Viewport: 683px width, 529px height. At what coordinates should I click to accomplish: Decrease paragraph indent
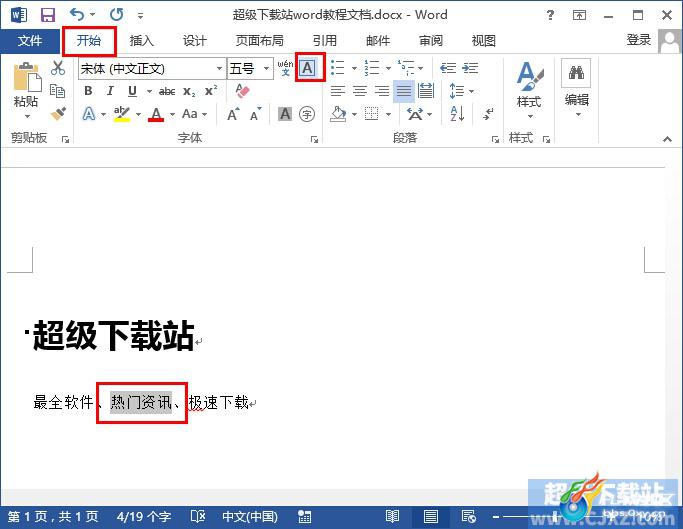(x=448, y=68)
